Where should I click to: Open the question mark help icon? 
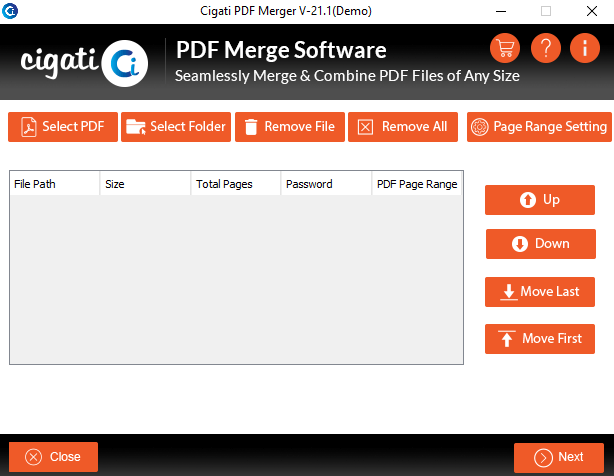[x=546, y=49]
